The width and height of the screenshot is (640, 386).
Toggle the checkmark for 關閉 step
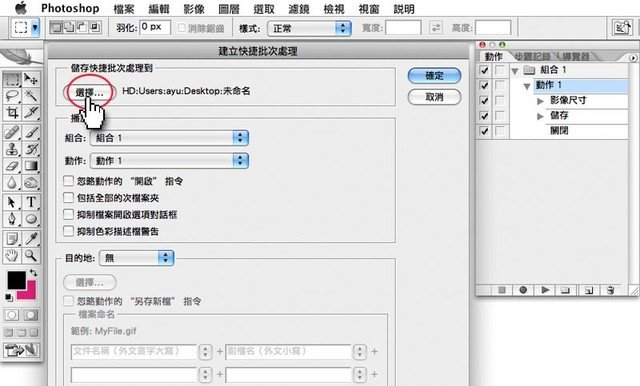tap(484, 131)
